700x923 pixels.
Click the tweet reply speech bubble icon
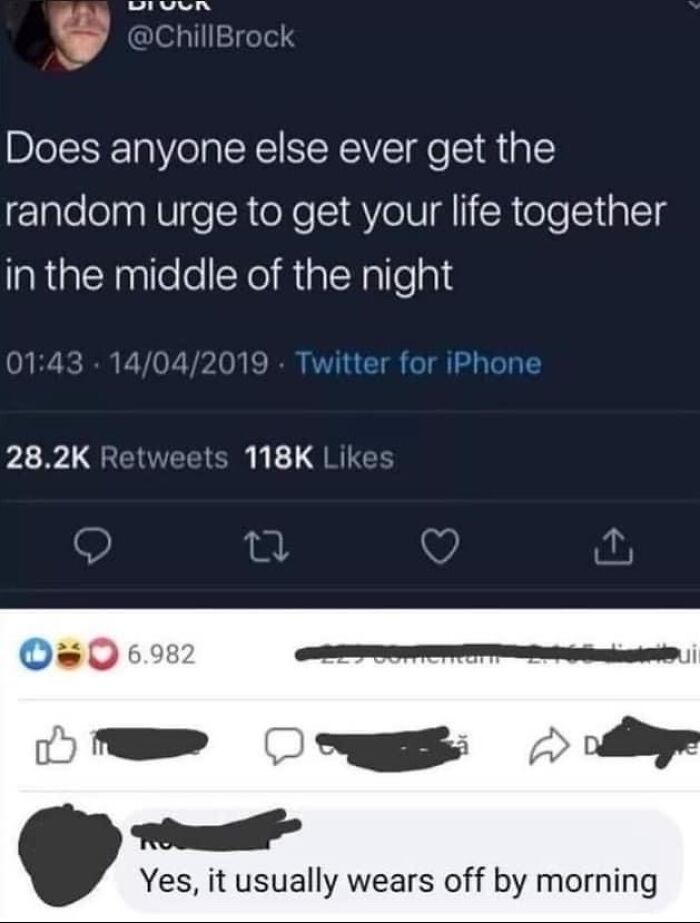(x=92, y=549)
